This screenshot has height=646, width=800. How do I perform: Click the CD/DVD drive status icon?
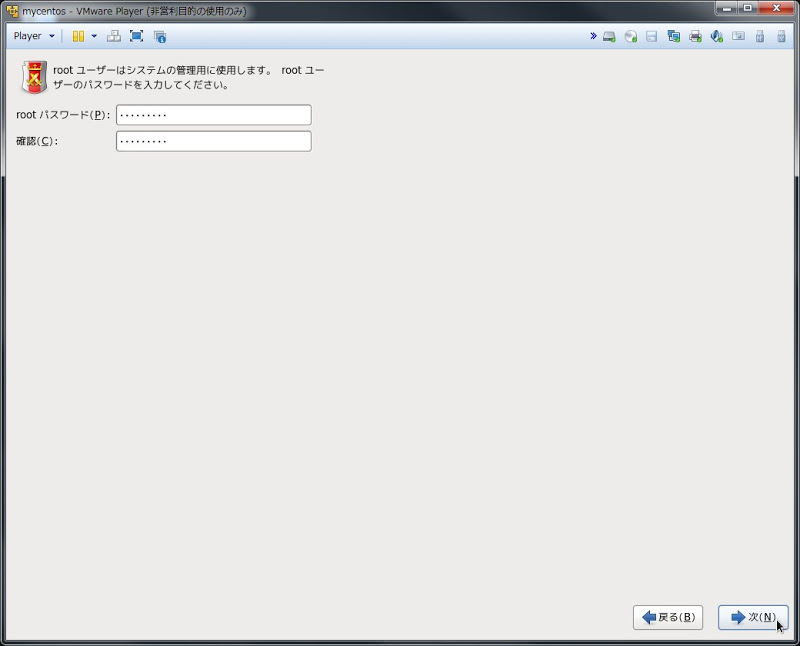629,36
